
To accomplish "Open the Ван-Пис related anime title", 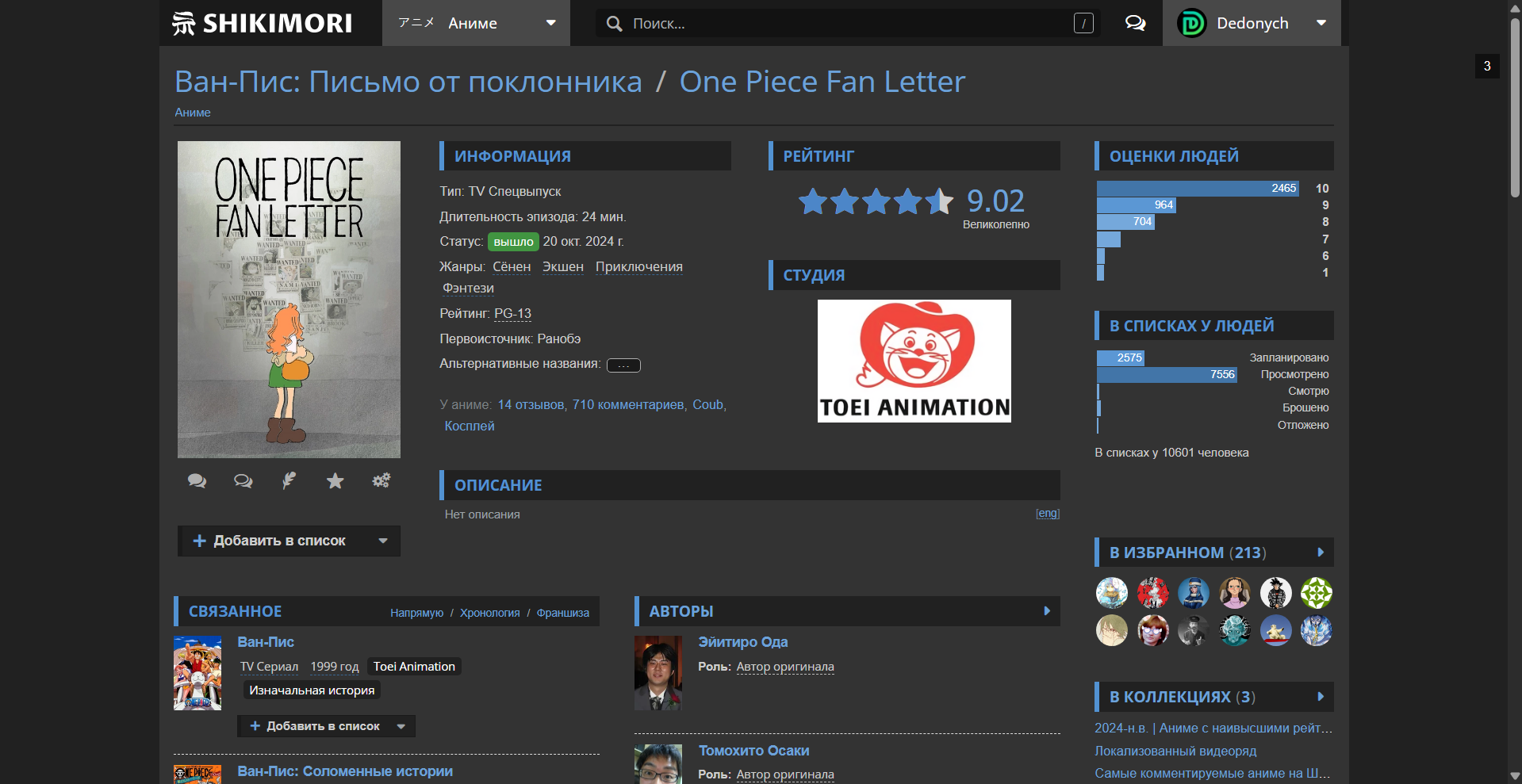I will pyautogui.click(x=266, y=642).
